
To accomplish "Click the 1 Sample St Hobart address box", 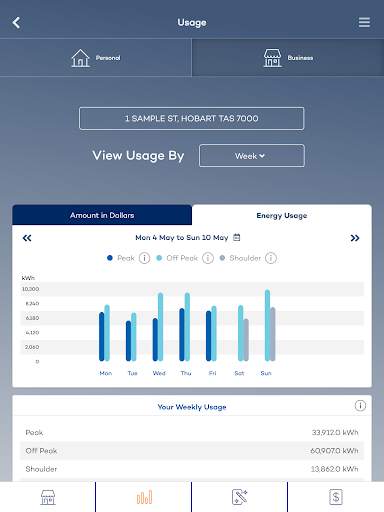I will point(191,118).
